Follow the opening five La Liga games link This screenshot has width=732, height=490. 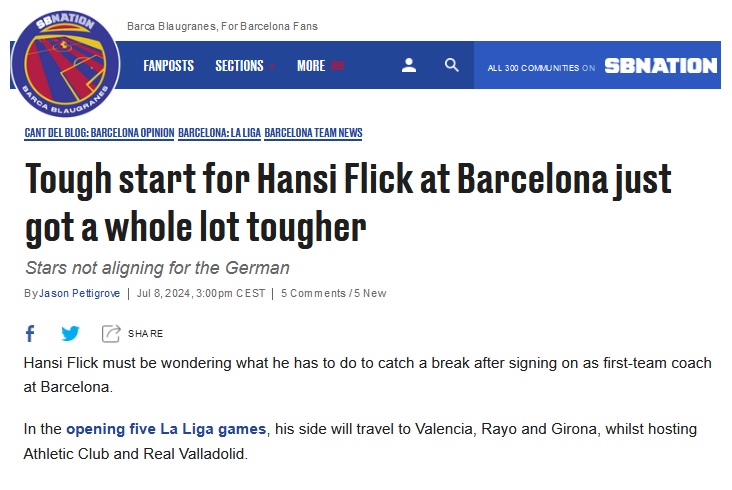pos(166,429)
